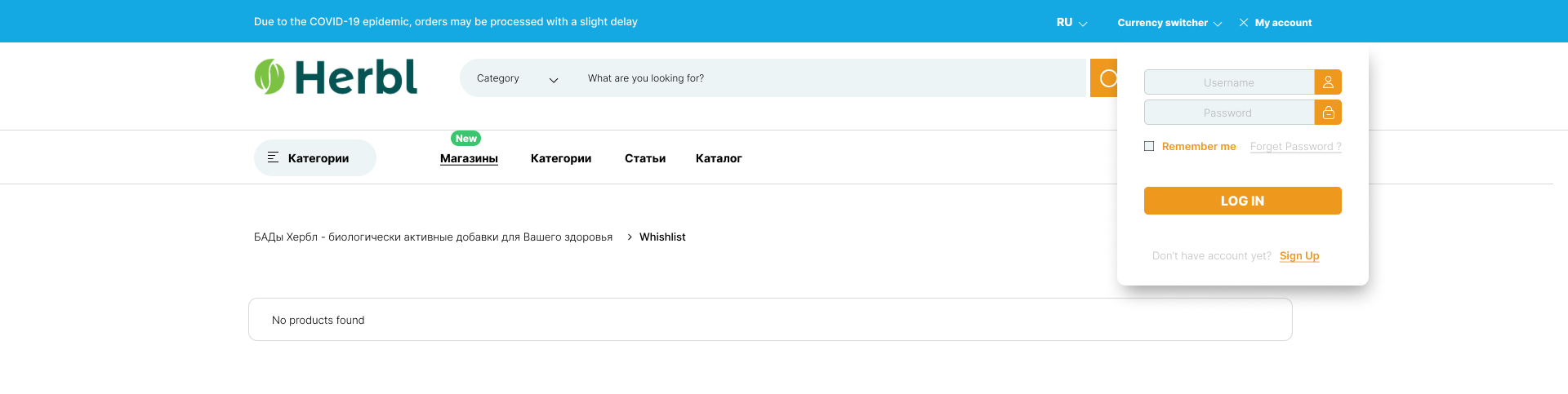This screenshot has height=394, width=1568.
Task: Click the hamburger icon in Категории button
Action: [273, 157]
